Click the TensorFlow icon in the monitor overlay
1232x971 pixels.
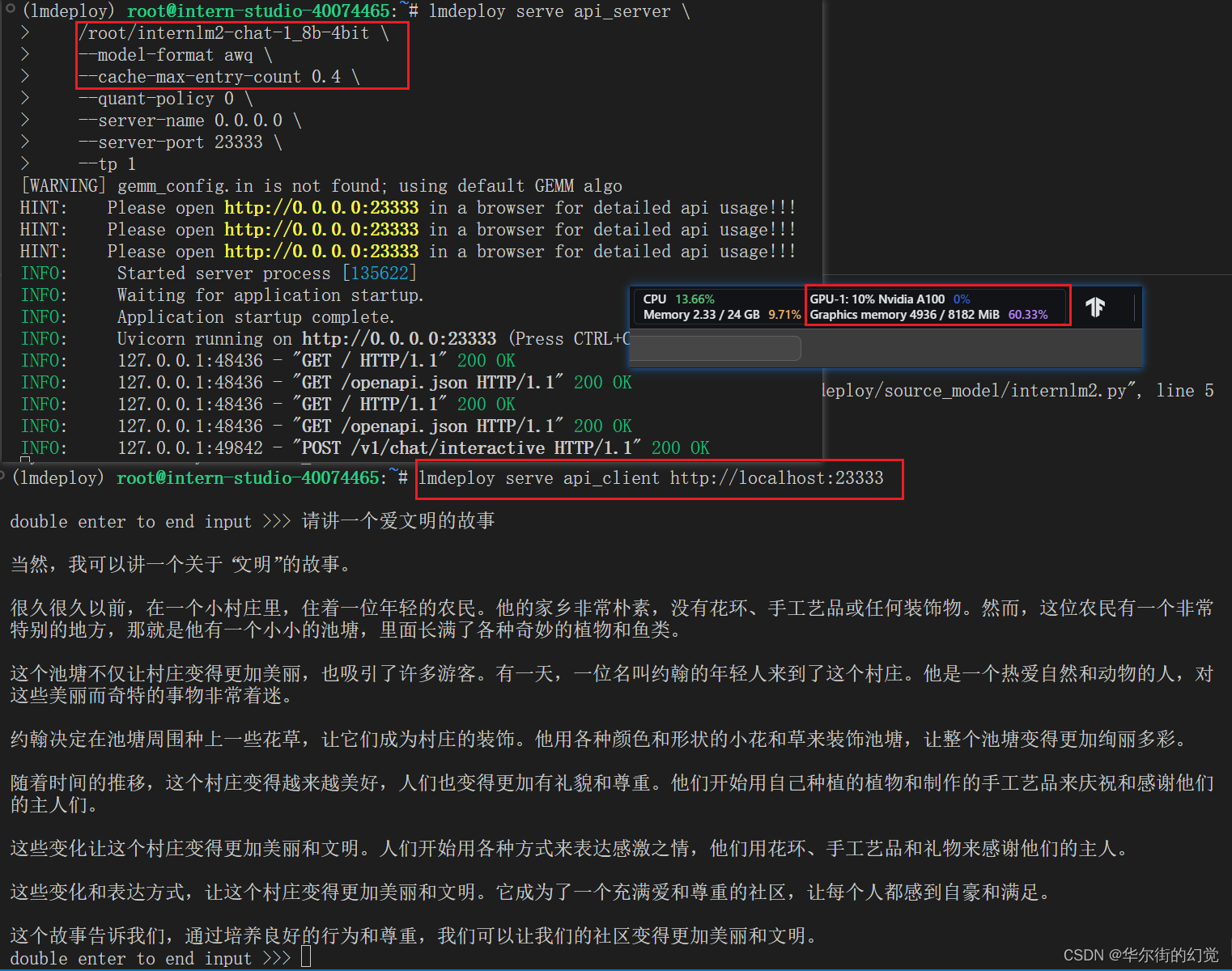(1095, 307)
